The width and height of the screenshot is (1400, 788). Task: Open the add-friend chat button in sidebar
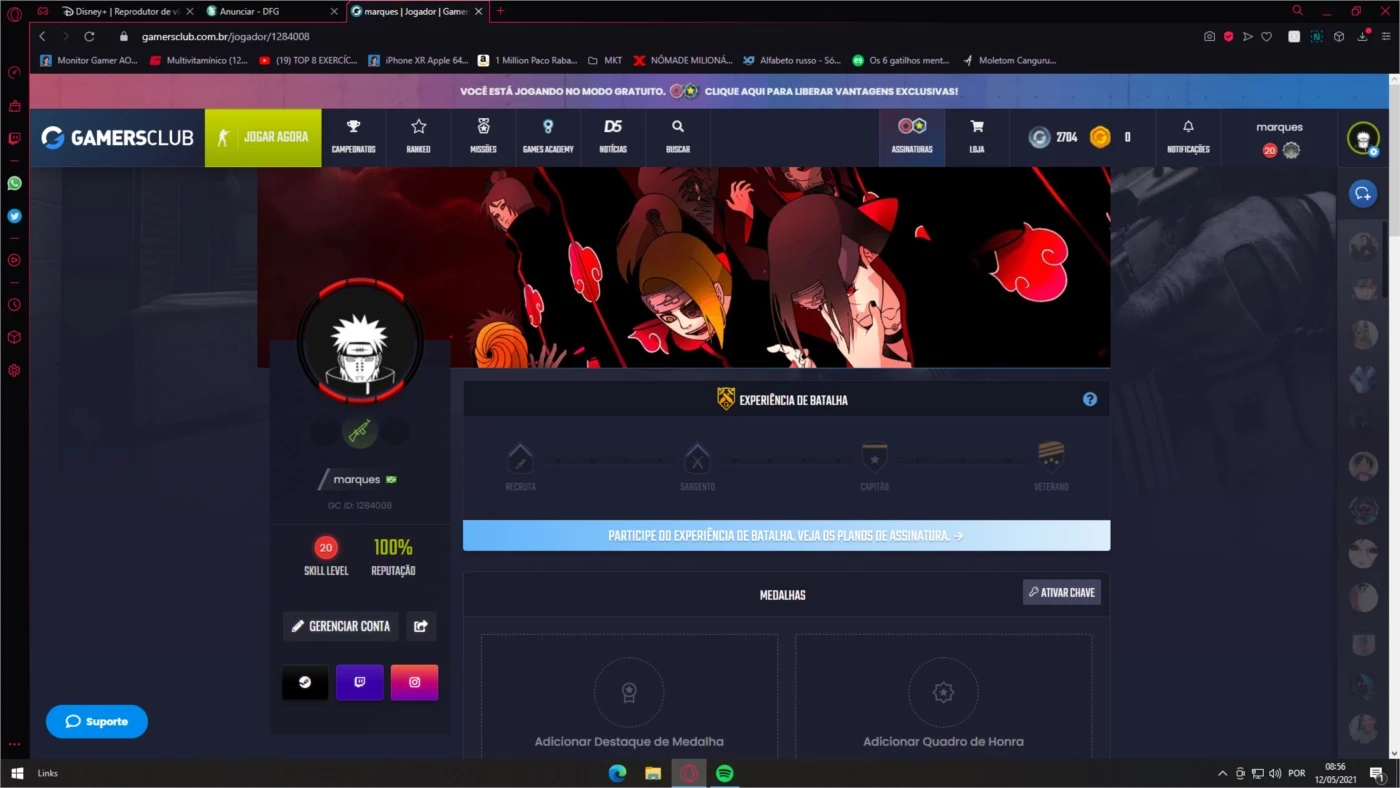(x=1363, y=194)
